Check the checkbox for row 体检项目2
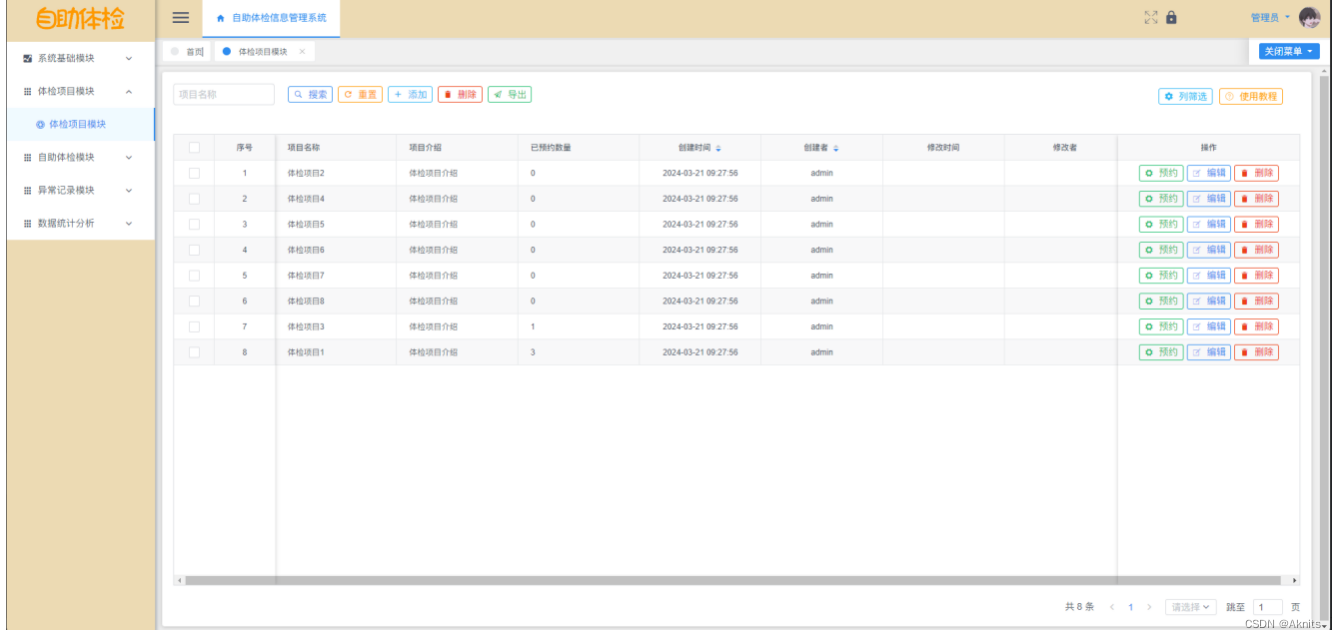 (194, 173)
